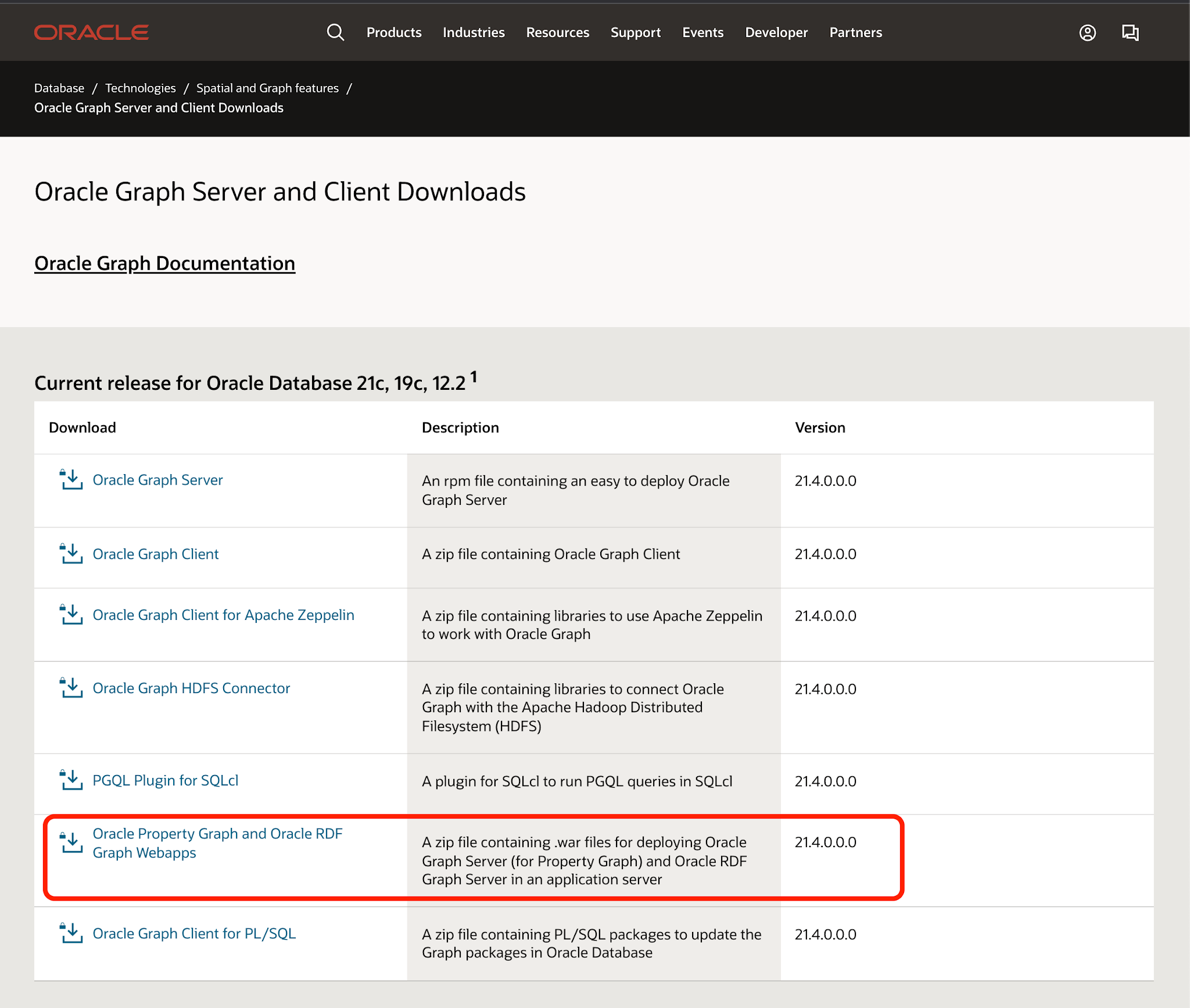Click description 'An rpm file containing an easy to deploy'
This screenshot has width=1190, height=1008.
click(575, 490)
